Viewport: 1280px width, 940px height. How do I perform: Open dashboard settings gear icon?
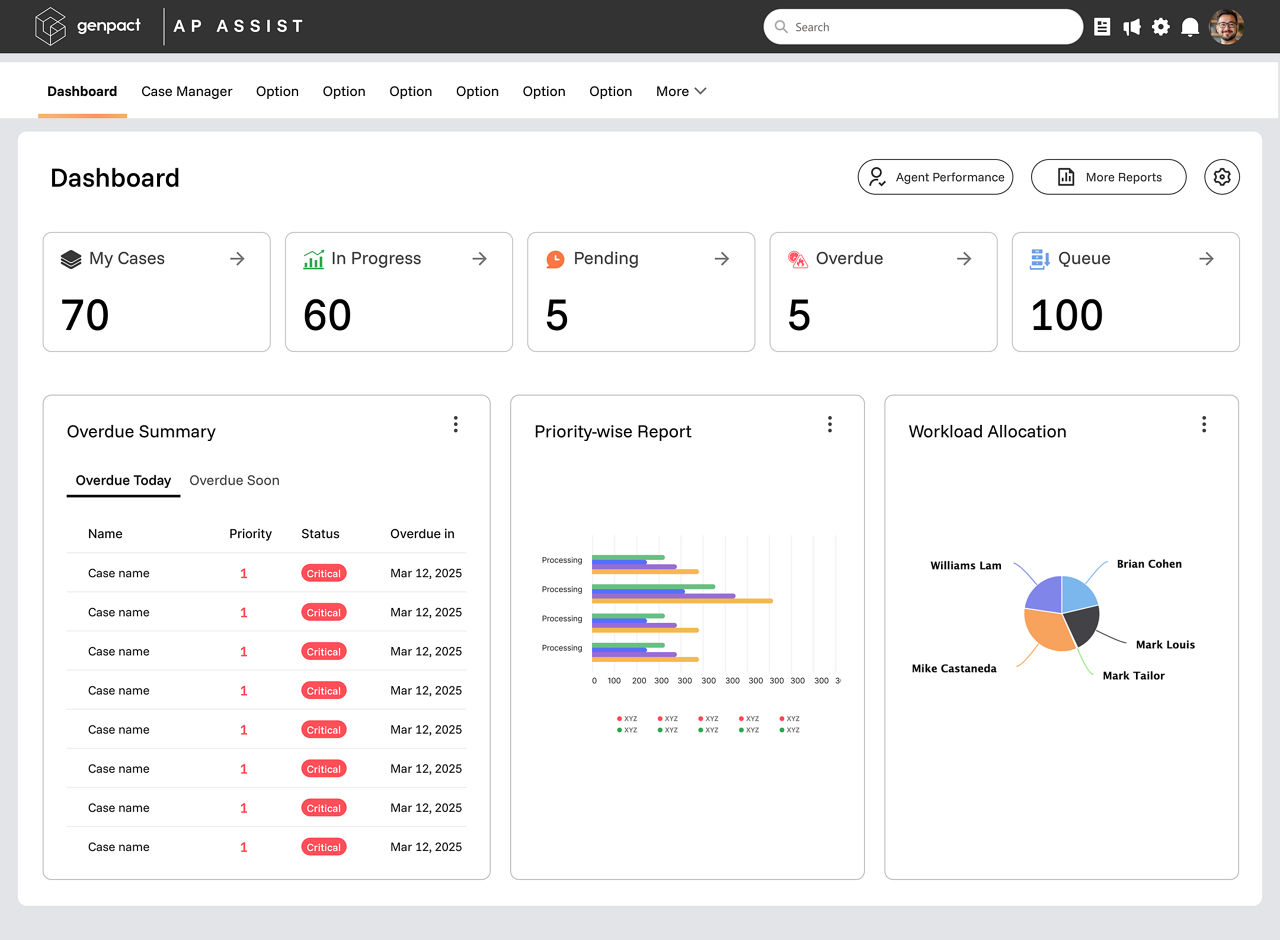tap(1221, 177)
